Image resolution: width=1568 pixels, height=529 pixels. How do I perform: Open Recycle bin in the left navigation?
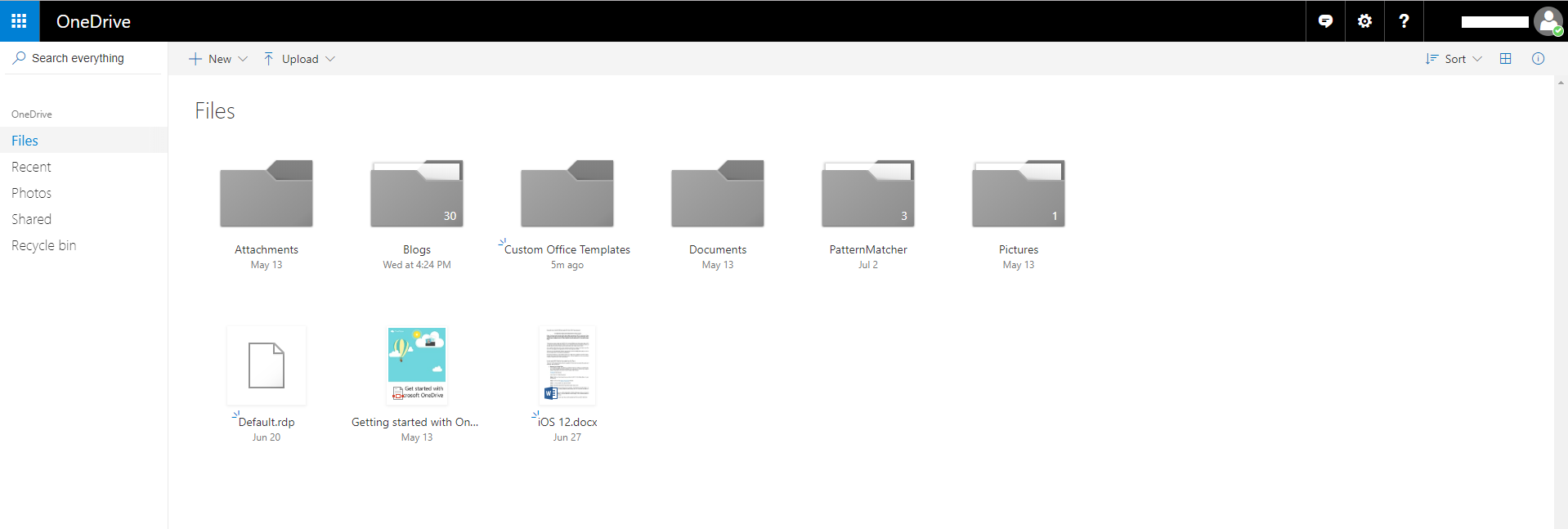[x=83, y=245]
